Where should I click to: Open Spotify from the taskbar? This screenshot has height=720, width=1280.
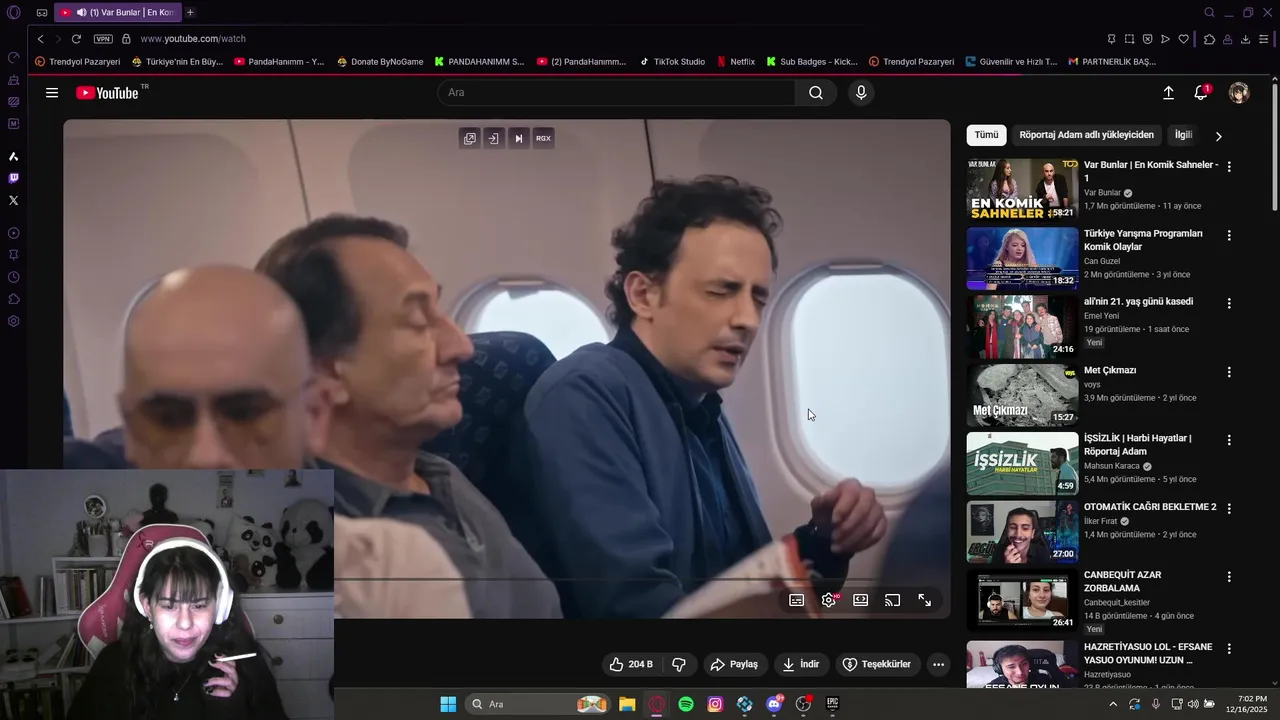tap(686, 704)
